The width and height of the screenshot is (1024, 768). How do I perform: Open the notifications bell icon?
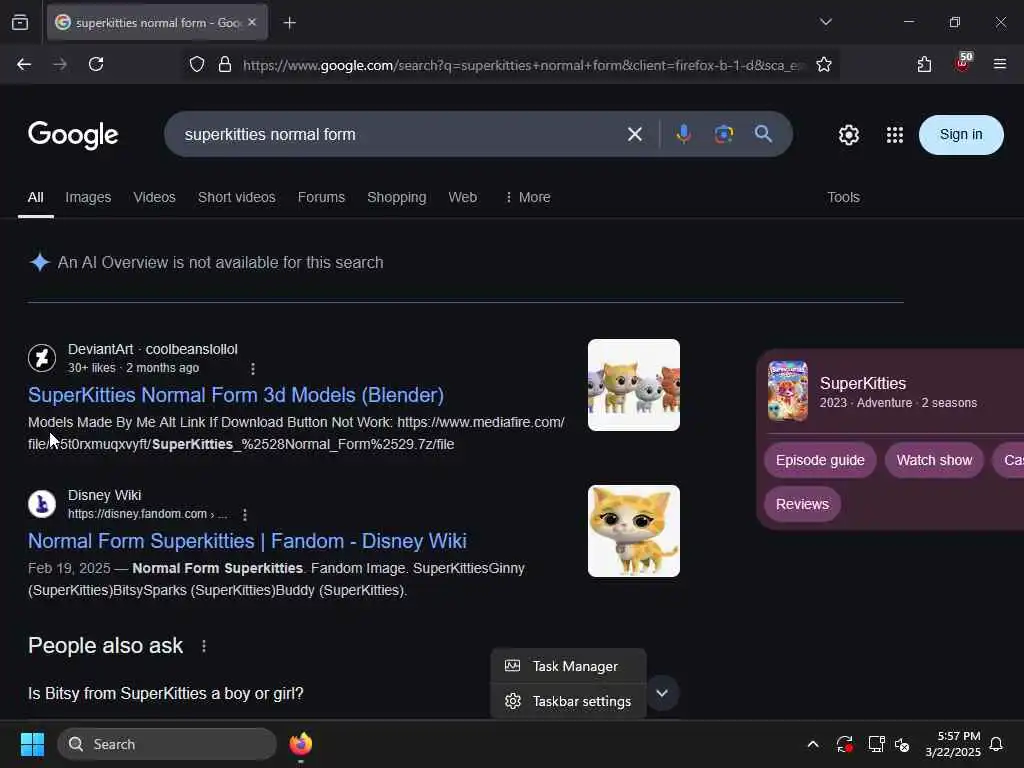(x=996, y=744)
